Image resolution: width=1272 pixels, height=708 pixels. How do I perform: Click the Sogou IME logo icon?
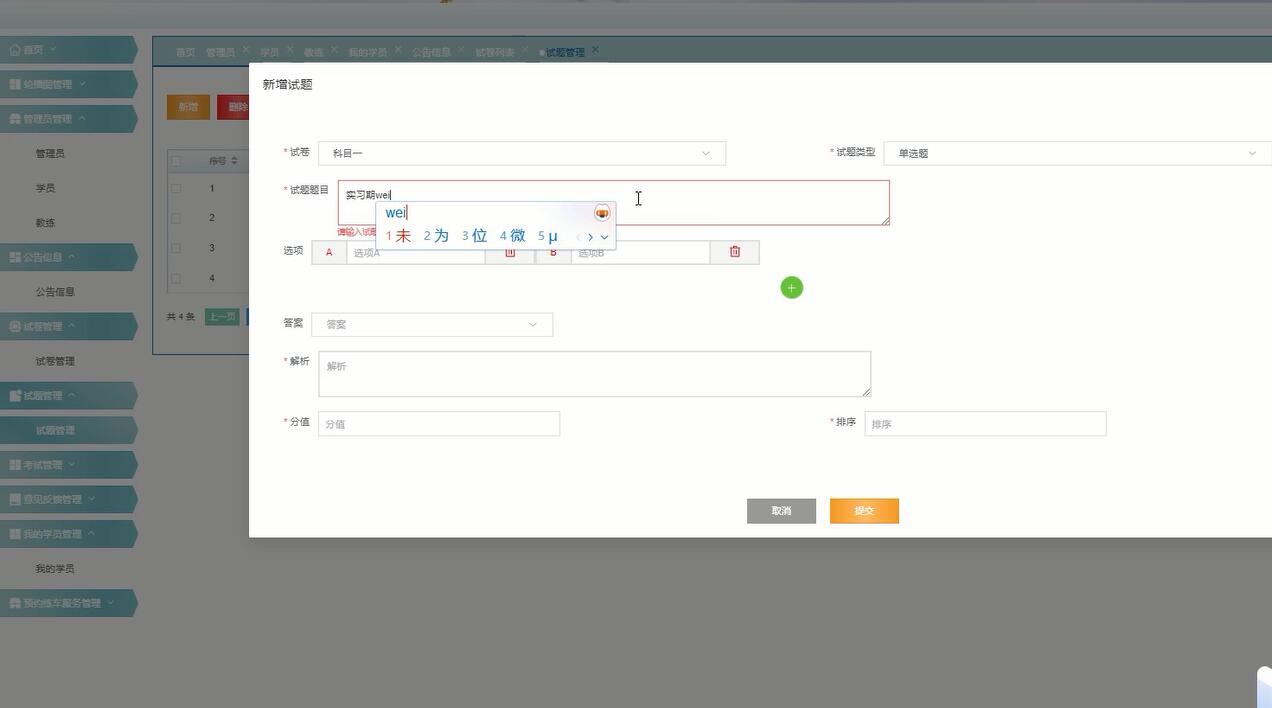coord(602,213)
